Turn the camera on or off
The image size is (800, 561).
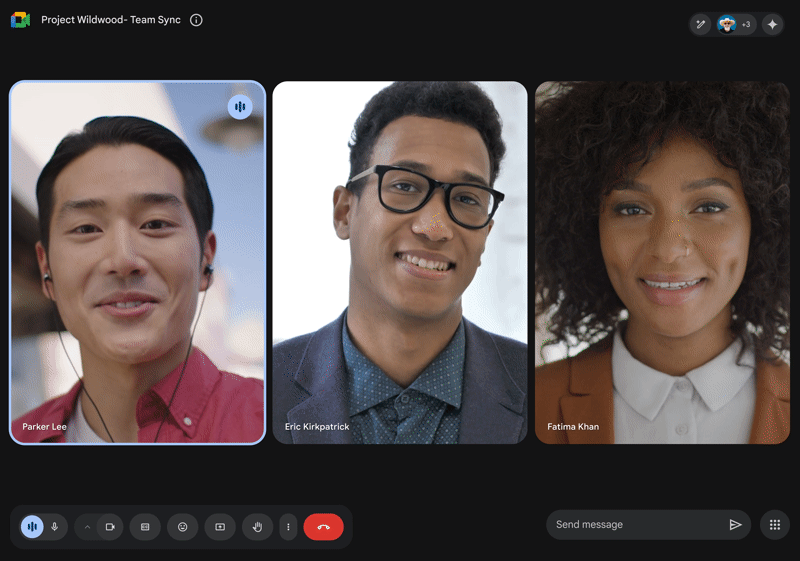pyautogui.click(x=110, y=527)
